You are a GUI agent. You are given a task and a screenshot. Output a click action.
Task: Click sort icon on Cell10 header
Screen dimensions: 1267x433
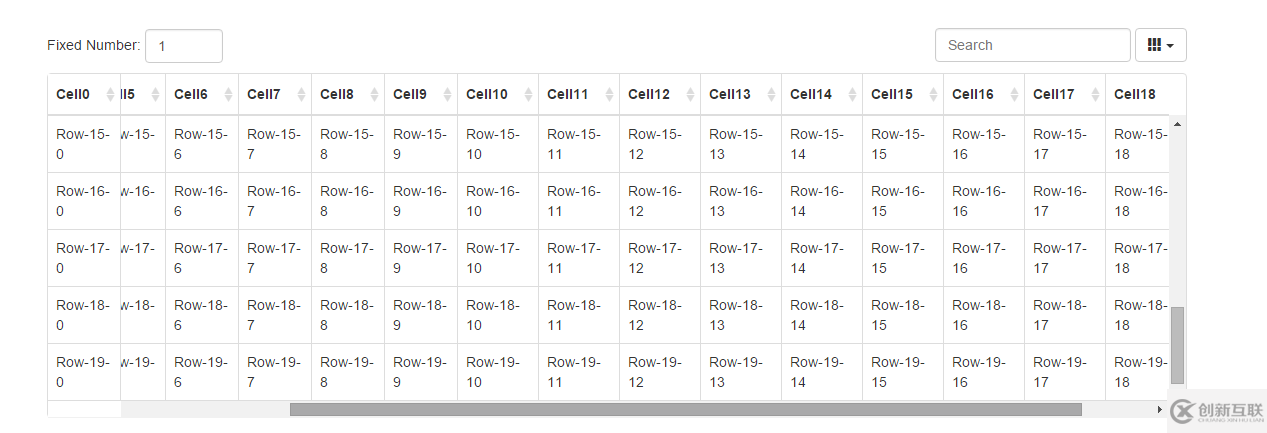click(x=528, y=94)
